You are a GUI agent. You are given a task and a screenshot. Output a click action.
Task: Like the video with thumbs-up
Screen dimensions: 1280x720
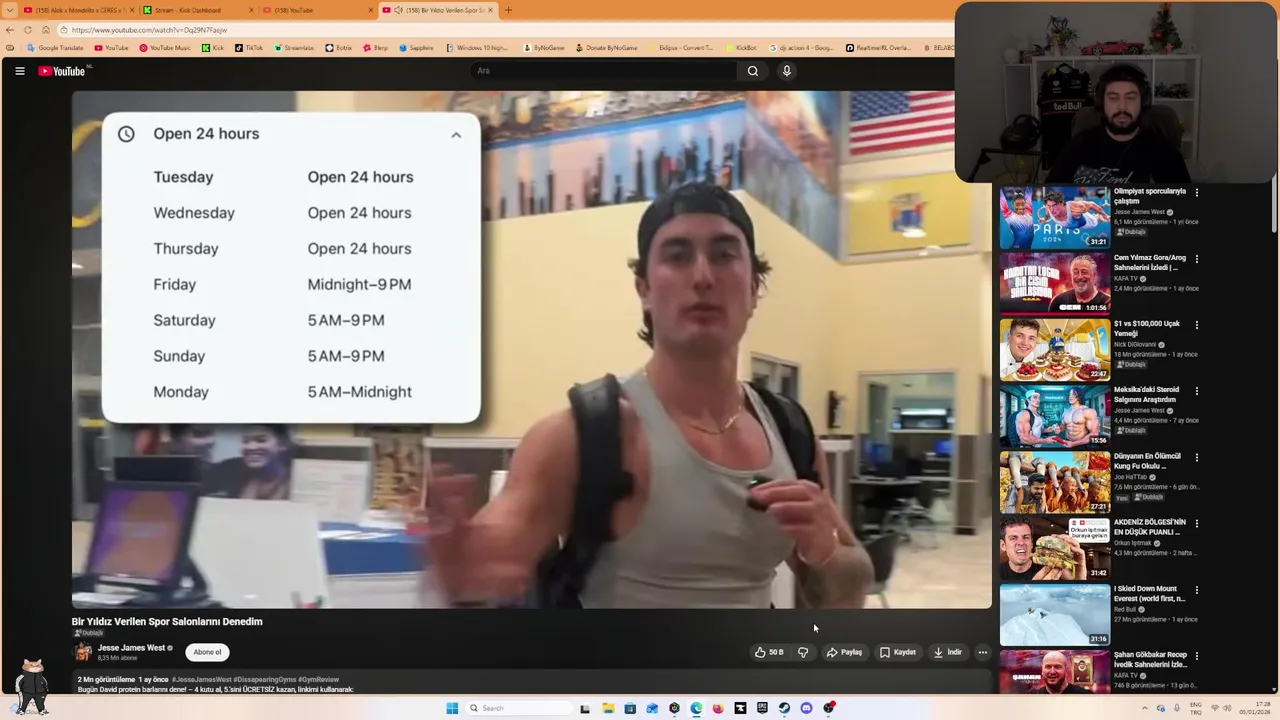click(x=769, y=652)
